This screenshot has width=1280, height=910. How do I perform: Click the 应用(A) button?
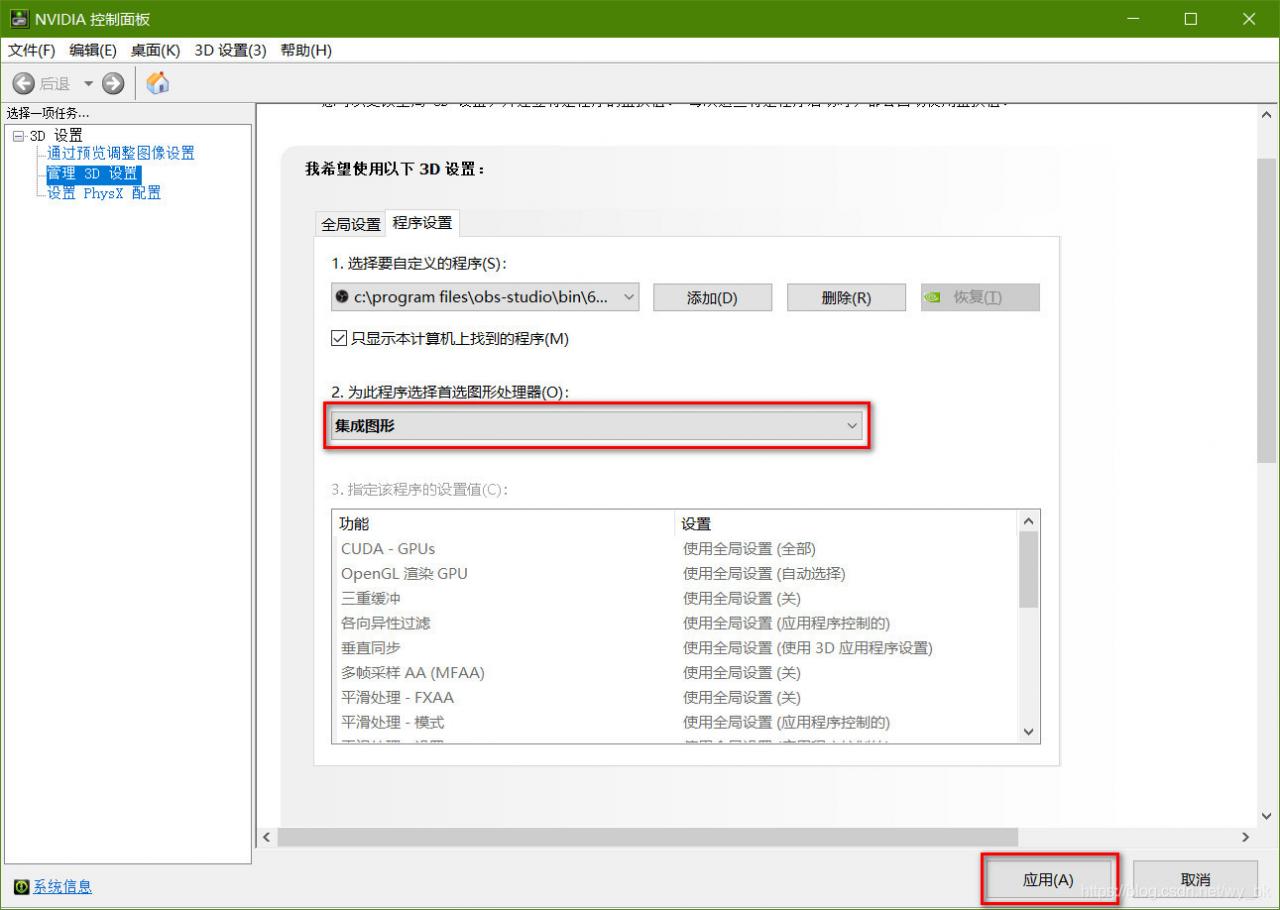tap(1048, 880)
